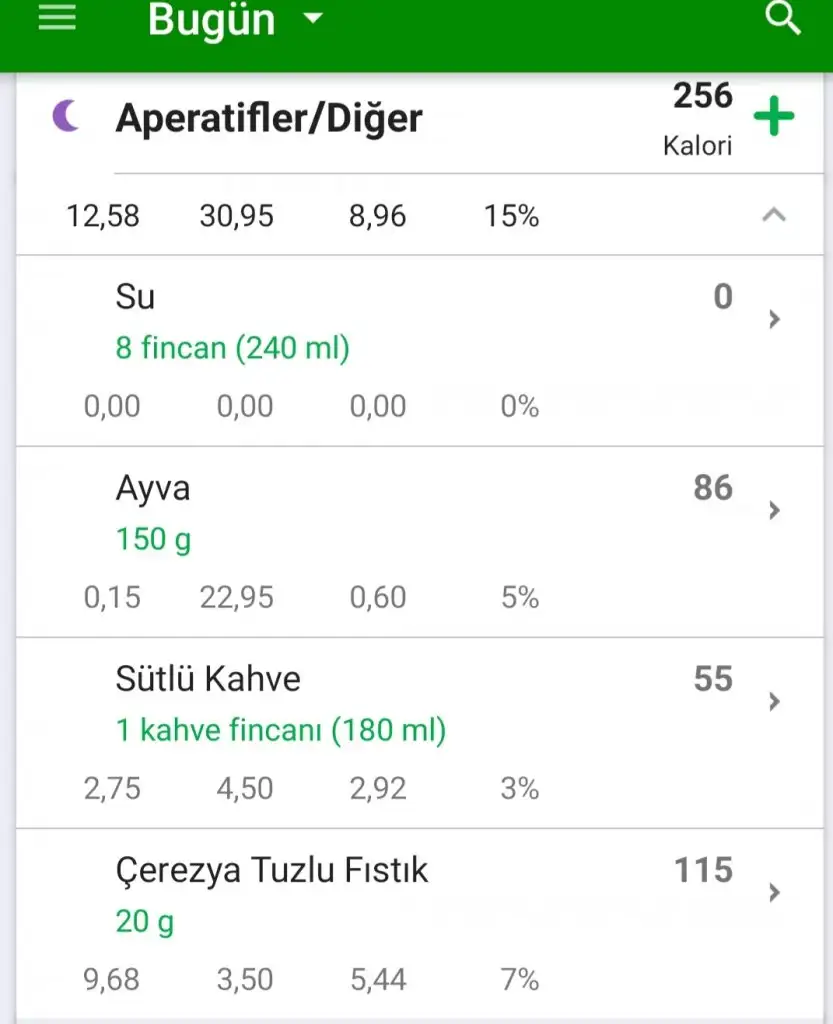Tap the 8 fincan (240 ml) serving
This screenshot has height=1024, width=833.
point(232,349)
